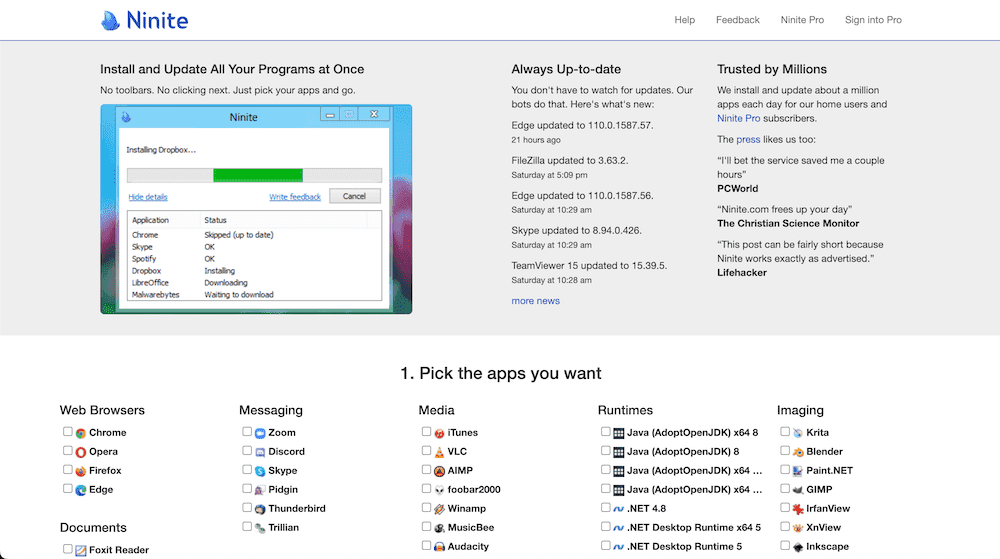Click 'FileZilla updated to 3.63.2.' text
Viewport: 1000px width, 559px height.
click(x=570, y=161)
